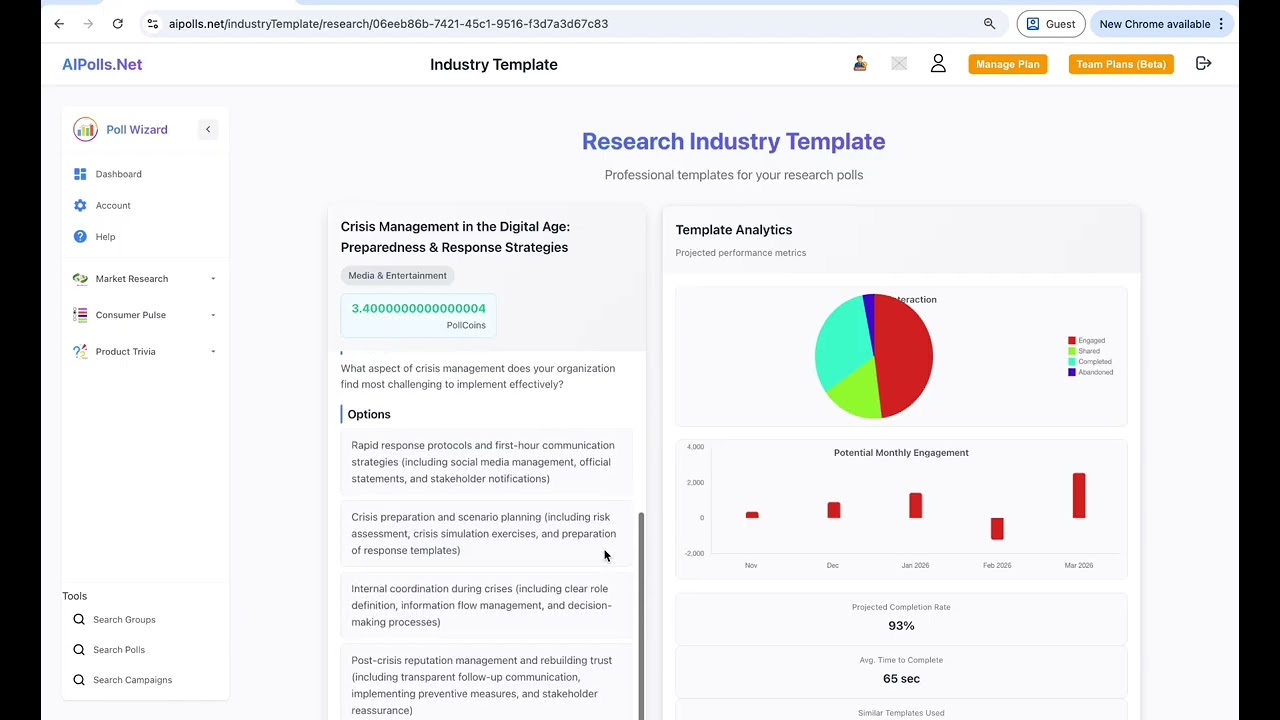
Task: Click the Consumer Pulse icon
Action: coord(80,315)
